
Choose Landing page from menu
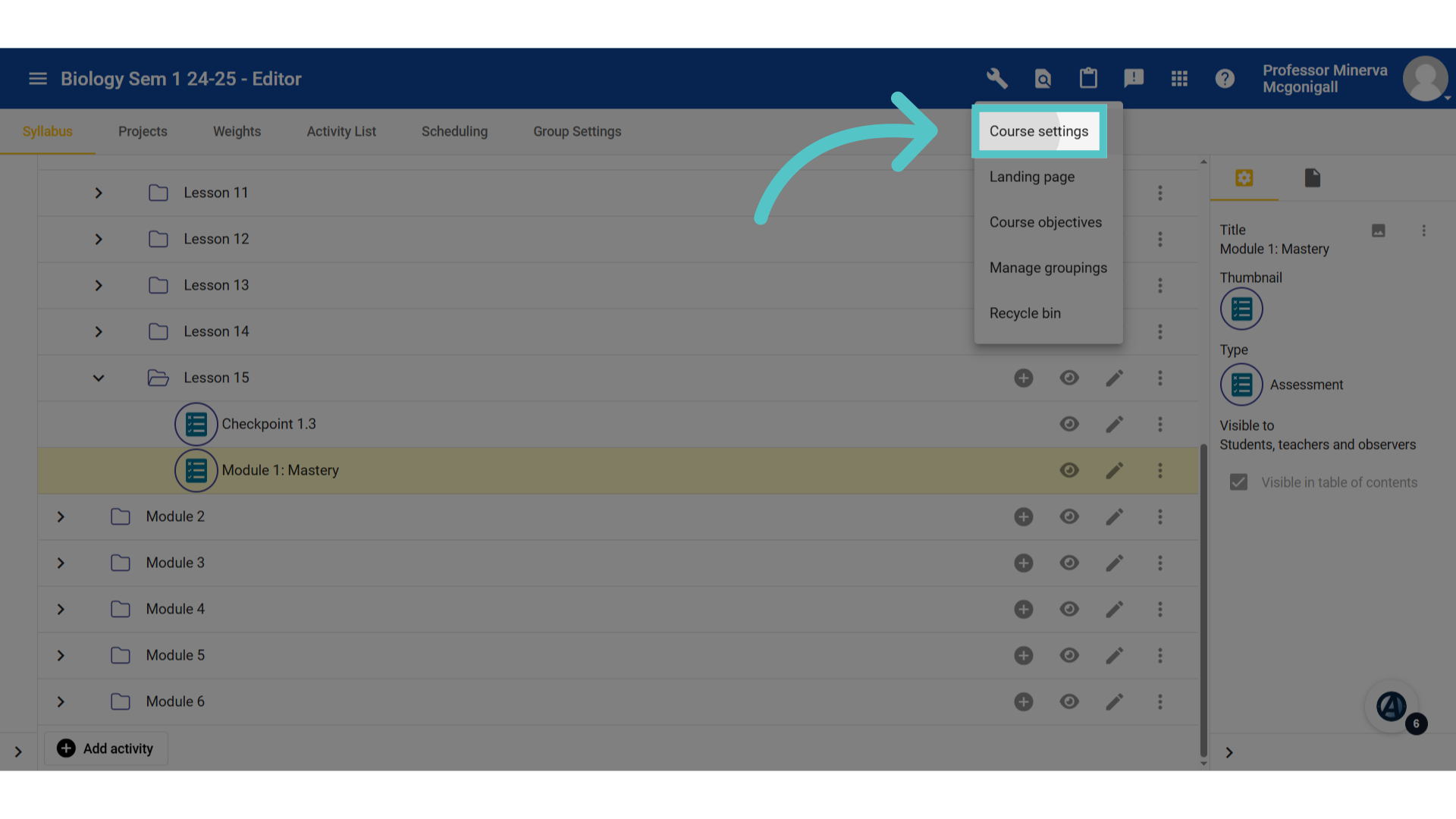(x=1048, y=177)
